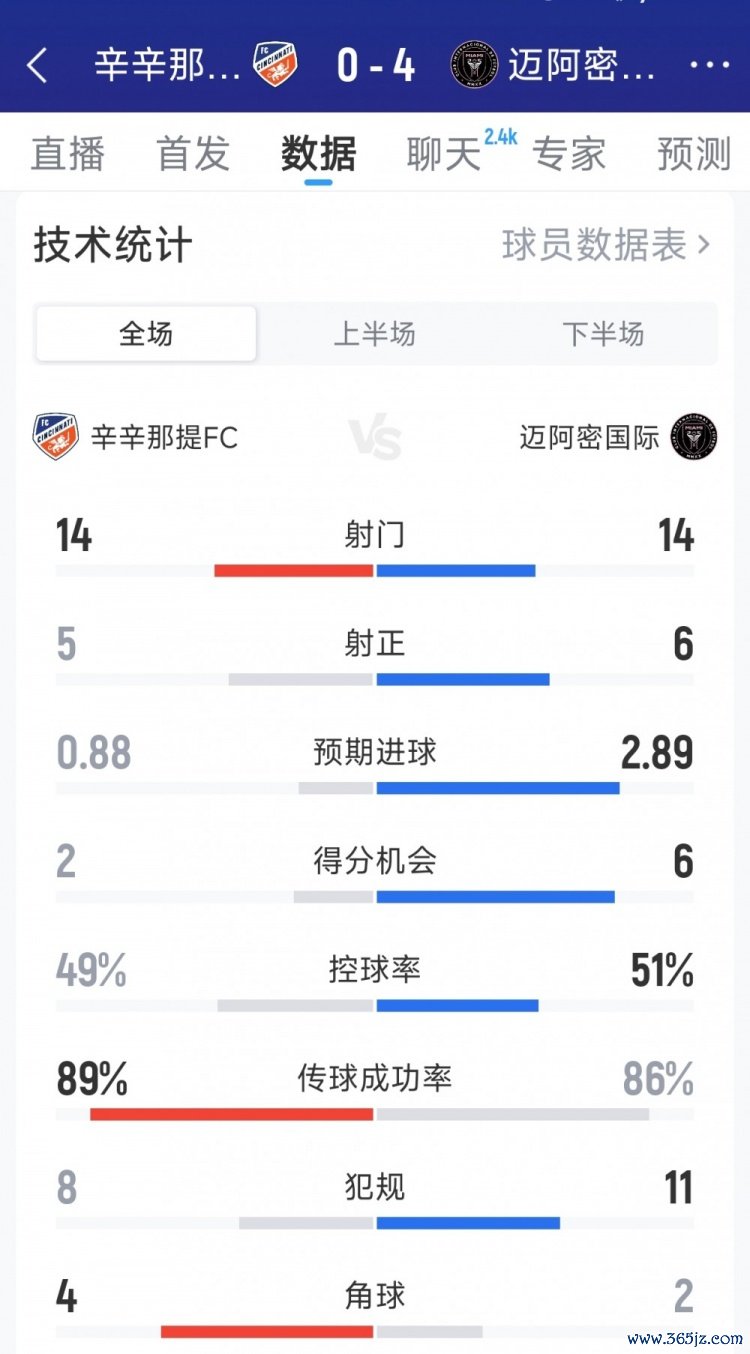Go to the 预测 prediction tab
This screenshot has height=1354, width=750.
click(694, 155)
